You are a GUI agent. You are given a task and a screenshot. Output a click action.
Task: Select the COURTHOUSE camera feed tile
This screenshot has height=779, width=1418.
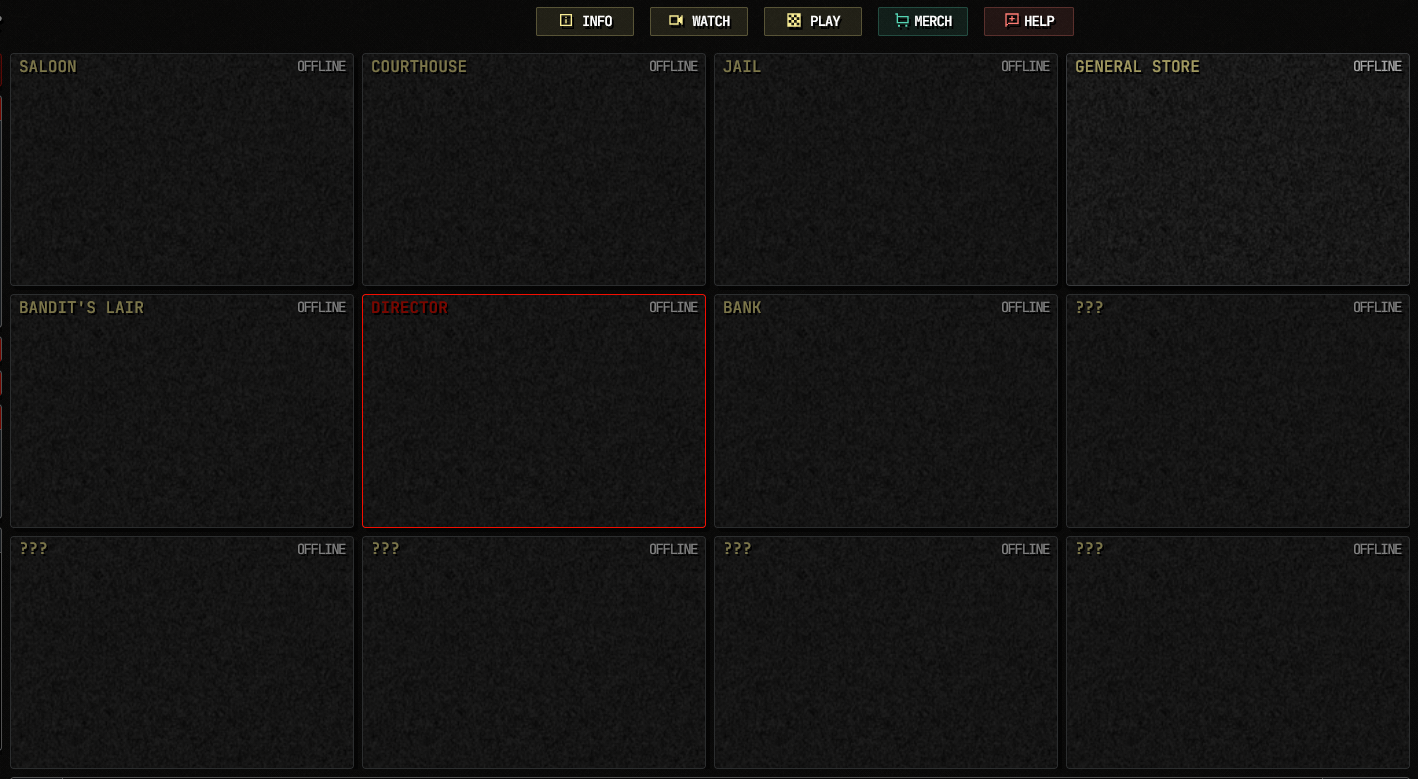(534, 170)
